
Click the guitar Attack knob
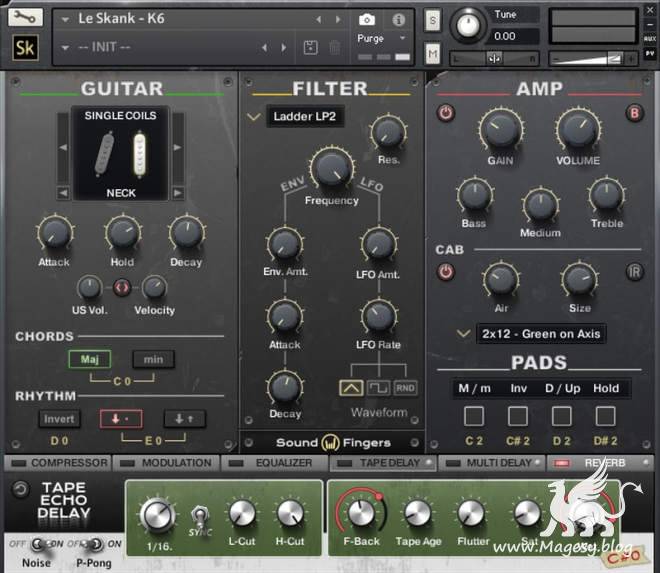click(x=55, y=234)
